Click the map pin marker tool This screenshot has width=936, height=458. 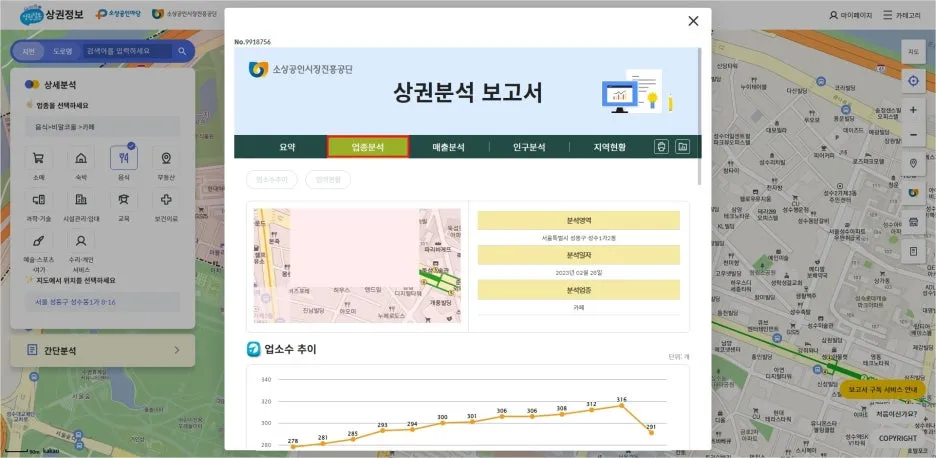click(x=913, y=164)
